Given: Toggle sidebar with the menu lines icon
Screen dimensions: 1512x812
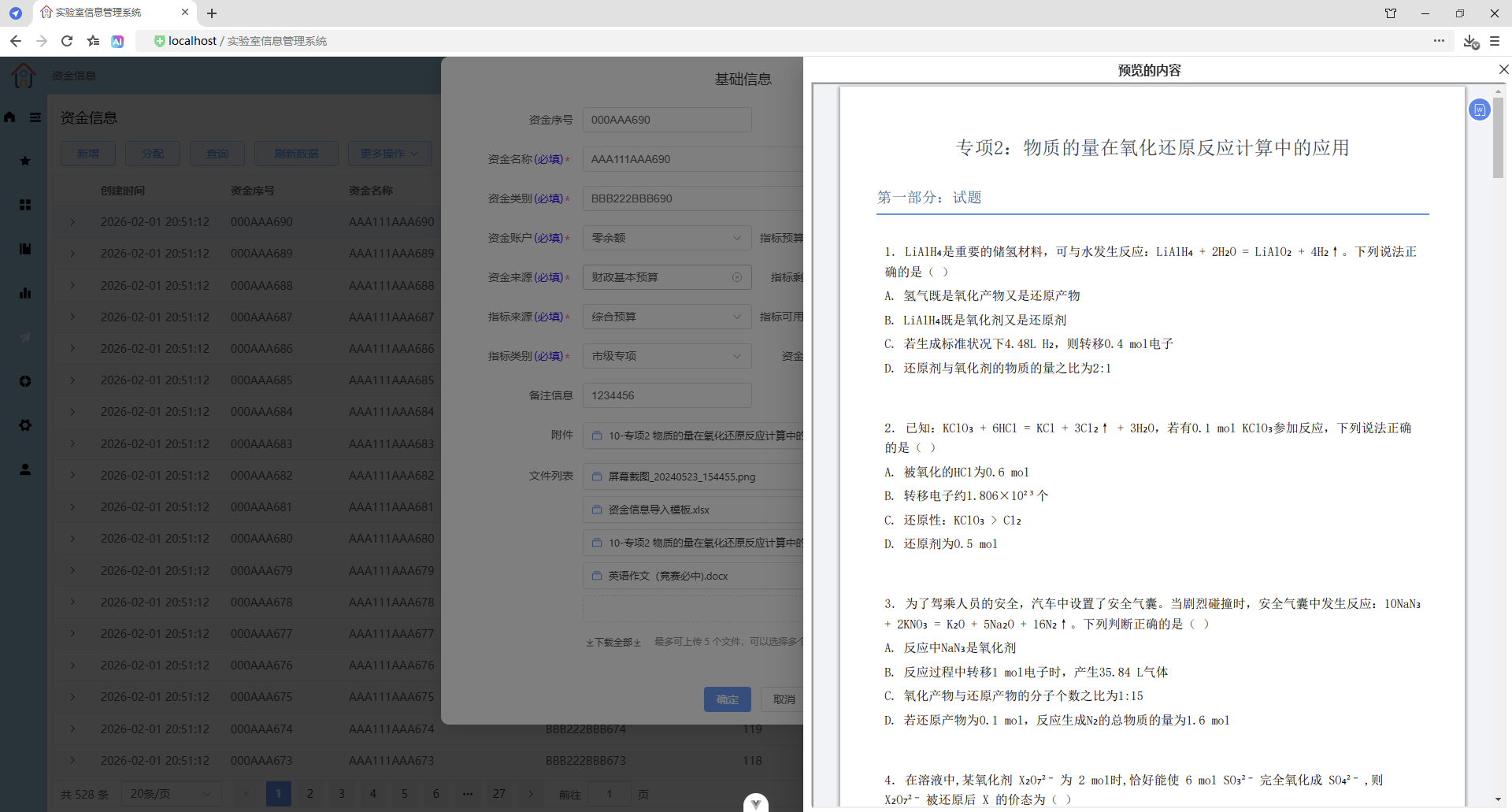Looking at the screenshot, I should tap(35, 117).
